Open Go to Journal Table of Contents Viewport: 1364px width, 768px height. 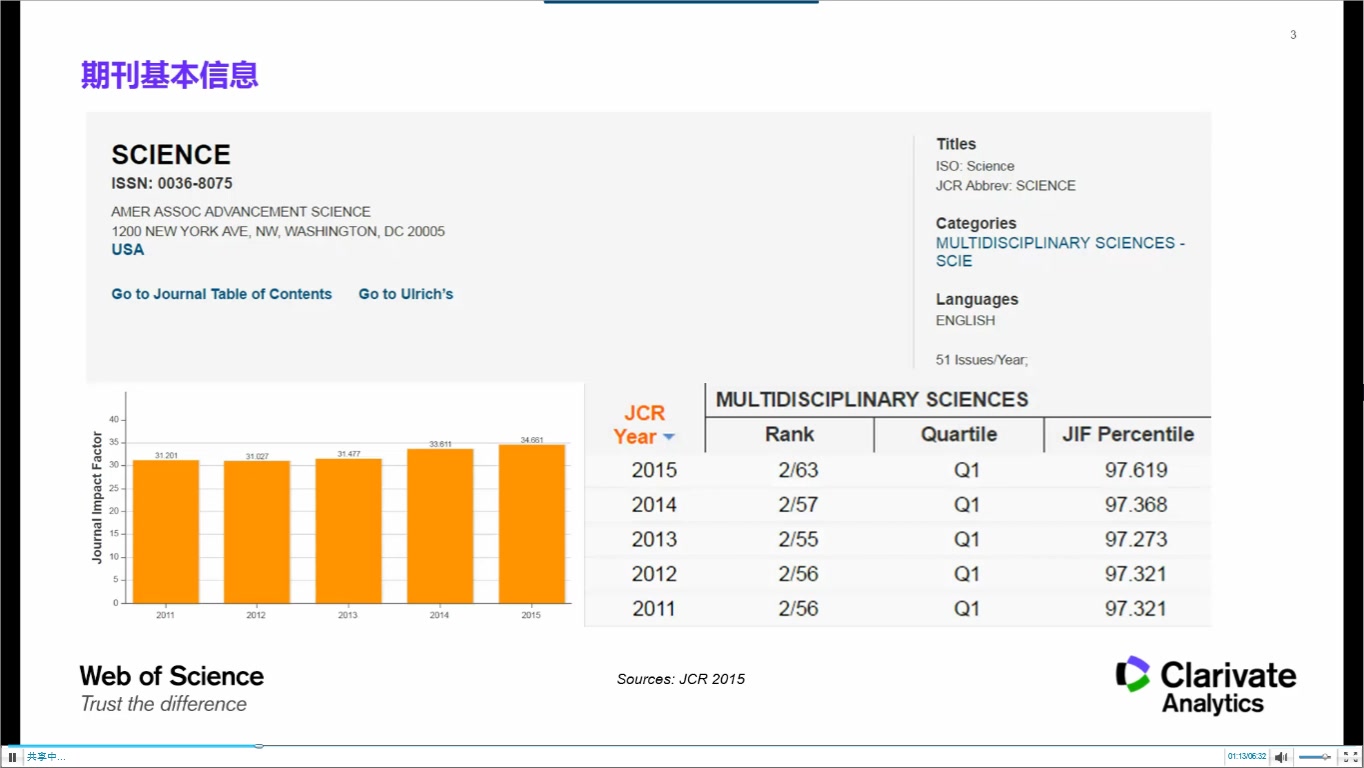tap(221, 294)
